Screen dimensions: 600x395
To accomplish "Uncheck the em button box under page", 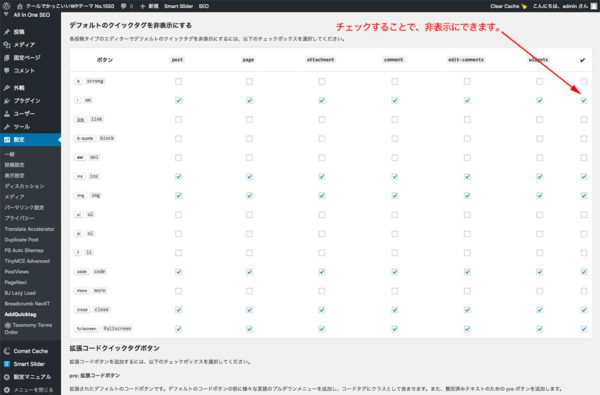I will [249, 100].
